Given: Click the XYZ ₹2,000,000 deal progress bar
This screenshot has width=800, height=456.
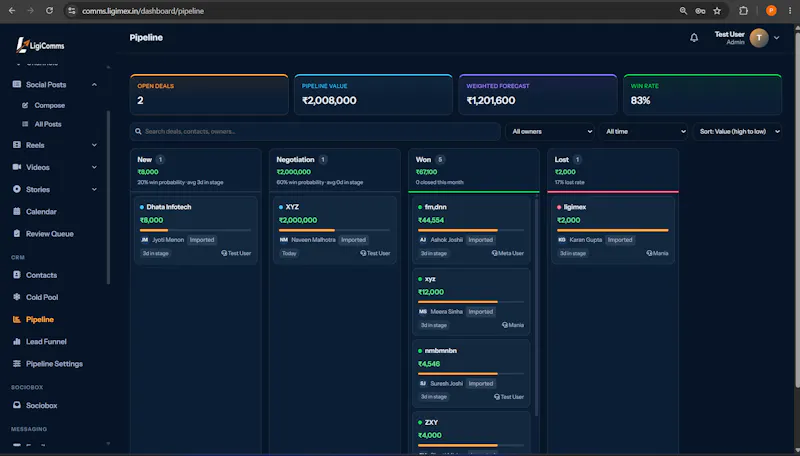Looking at the screenshot, I should [335, 230].
